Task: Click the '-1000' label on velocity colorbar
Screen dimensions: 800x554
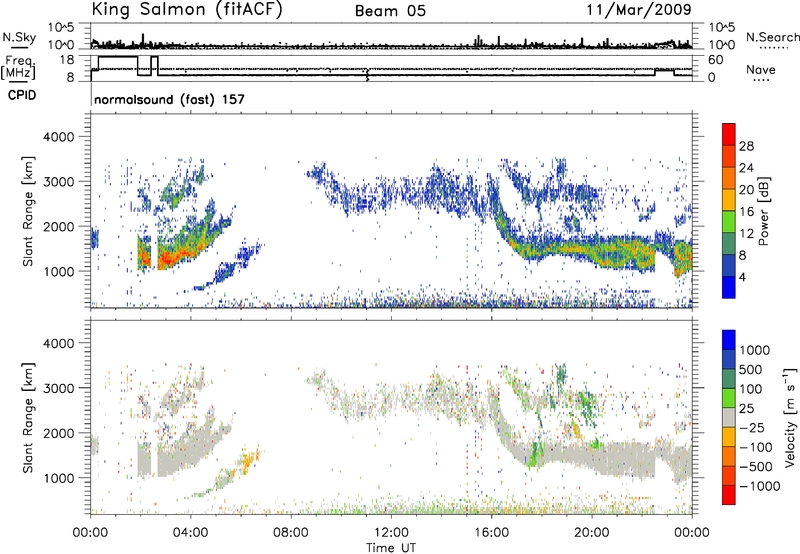Action: (760, 486)
